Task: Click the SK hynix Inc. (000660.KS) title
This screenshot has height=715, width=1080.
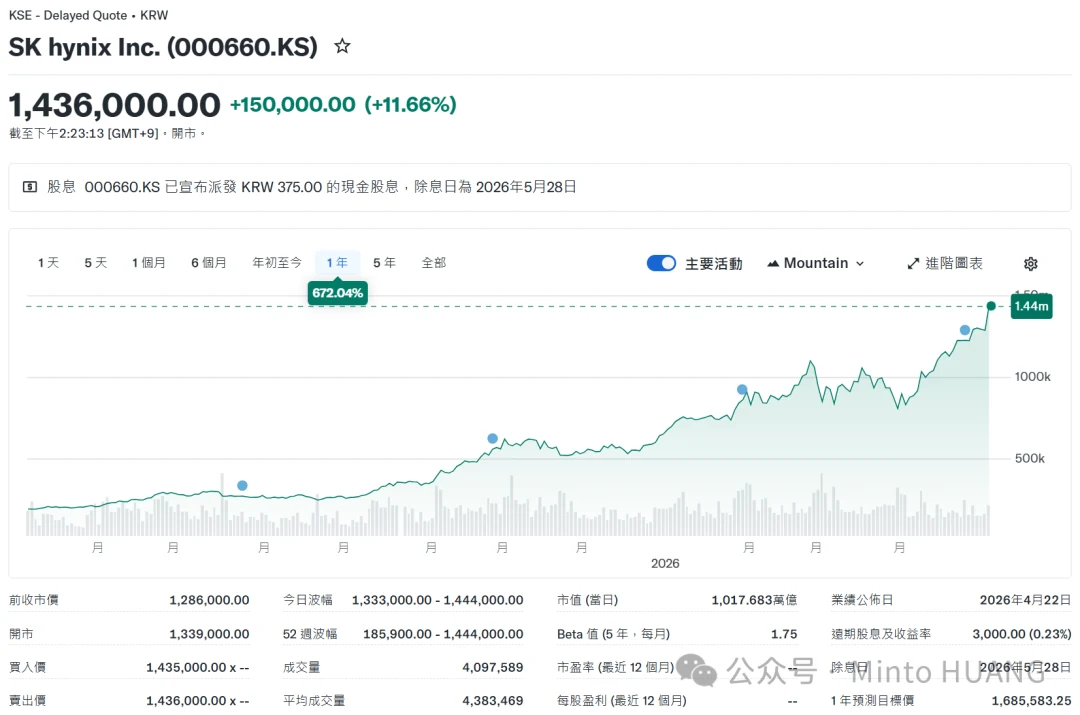Action: 163,47
